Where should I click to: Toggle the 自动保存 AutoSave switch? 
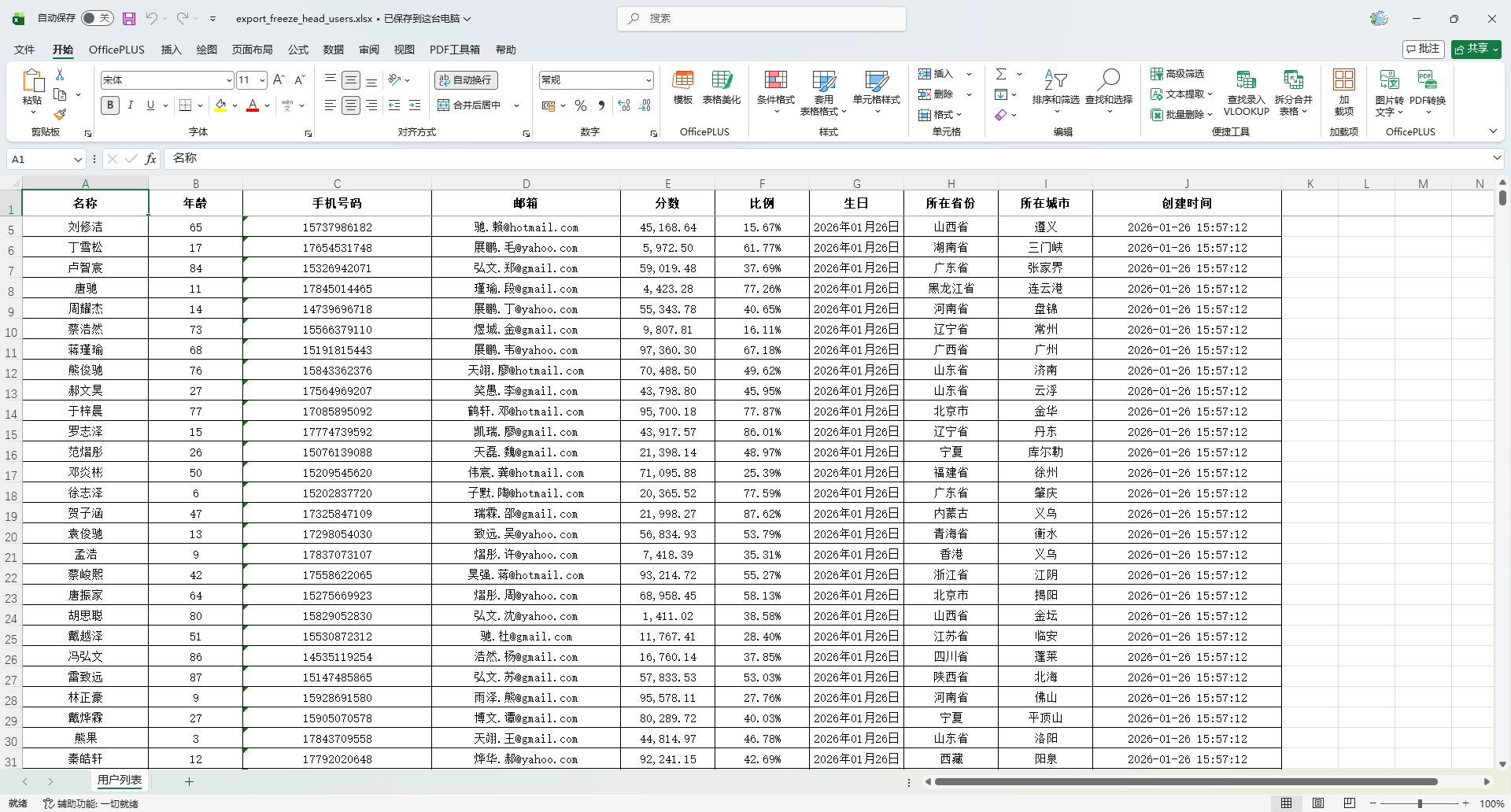[x=98, y=18]
